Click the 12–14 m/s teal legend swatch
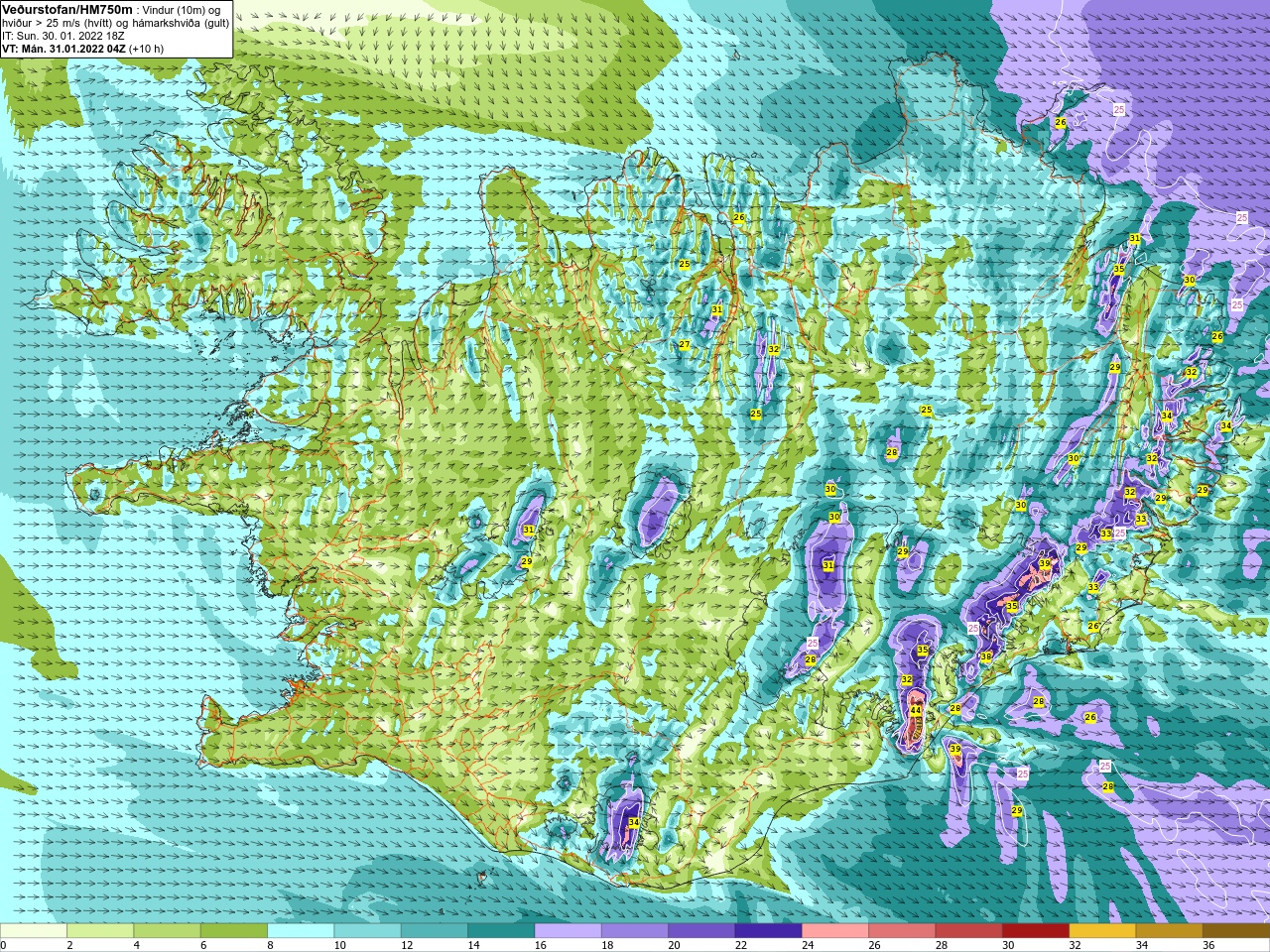 (435, 931)
